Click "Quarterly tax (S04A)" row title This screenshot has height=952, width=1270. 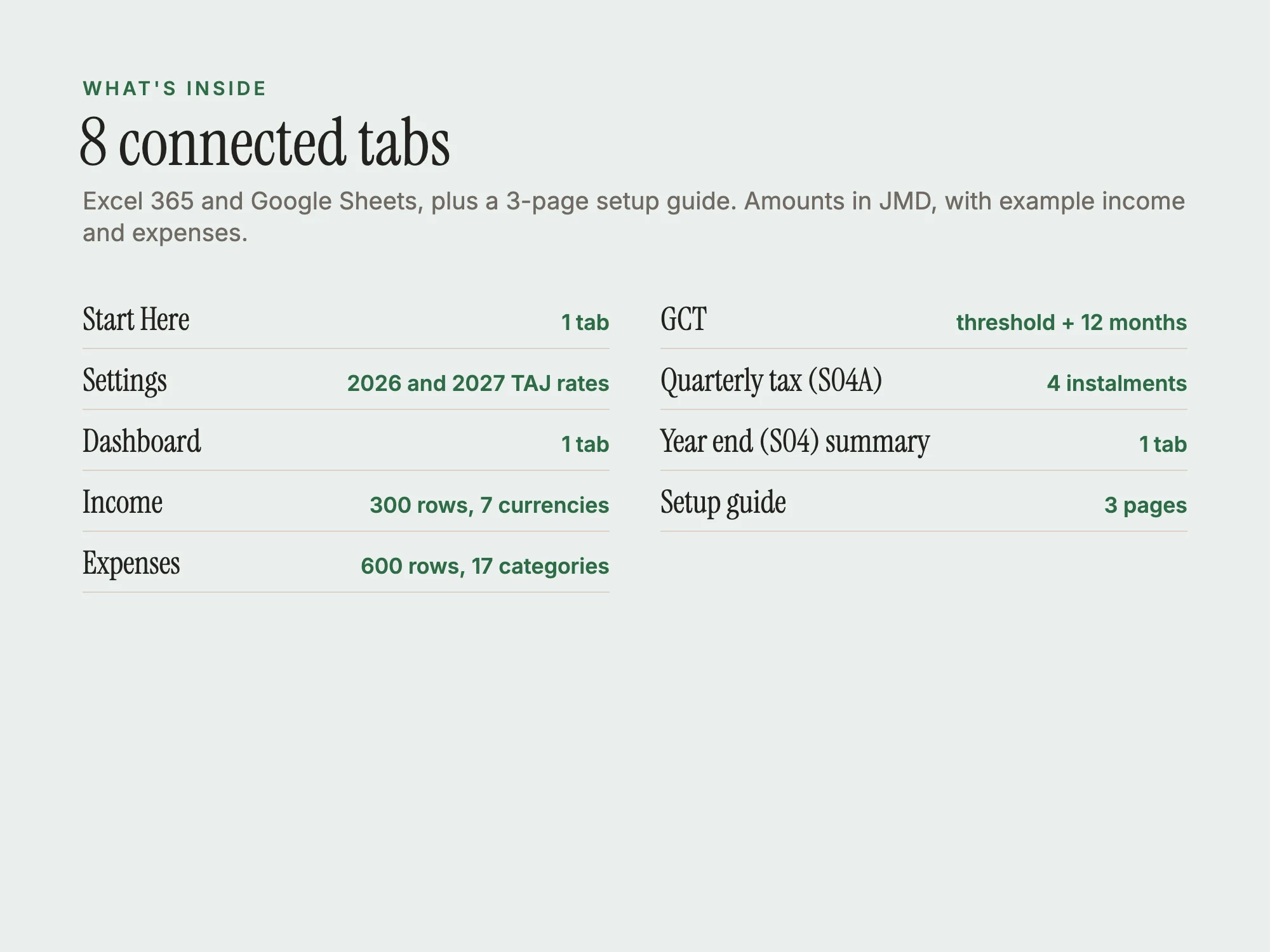pyautogui.click(x=772, y=381)
